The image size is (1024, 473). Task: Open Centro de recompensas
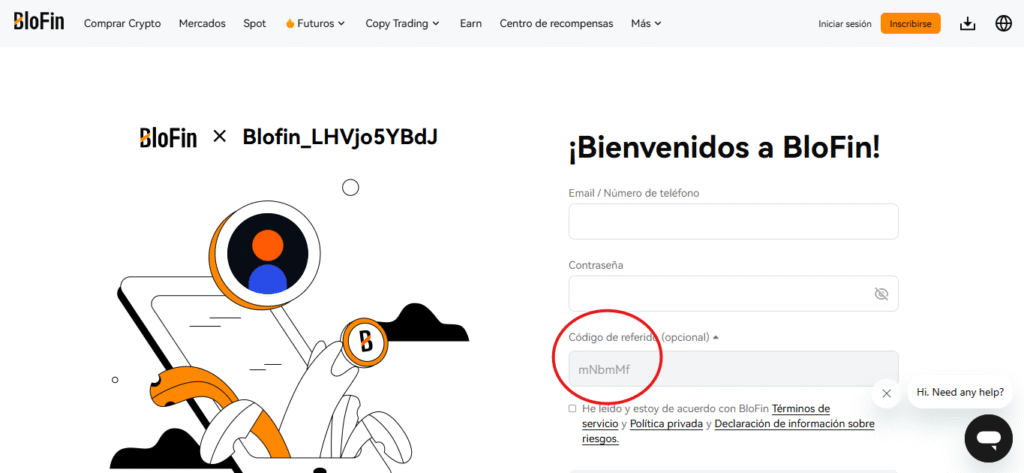pos(556,24)
